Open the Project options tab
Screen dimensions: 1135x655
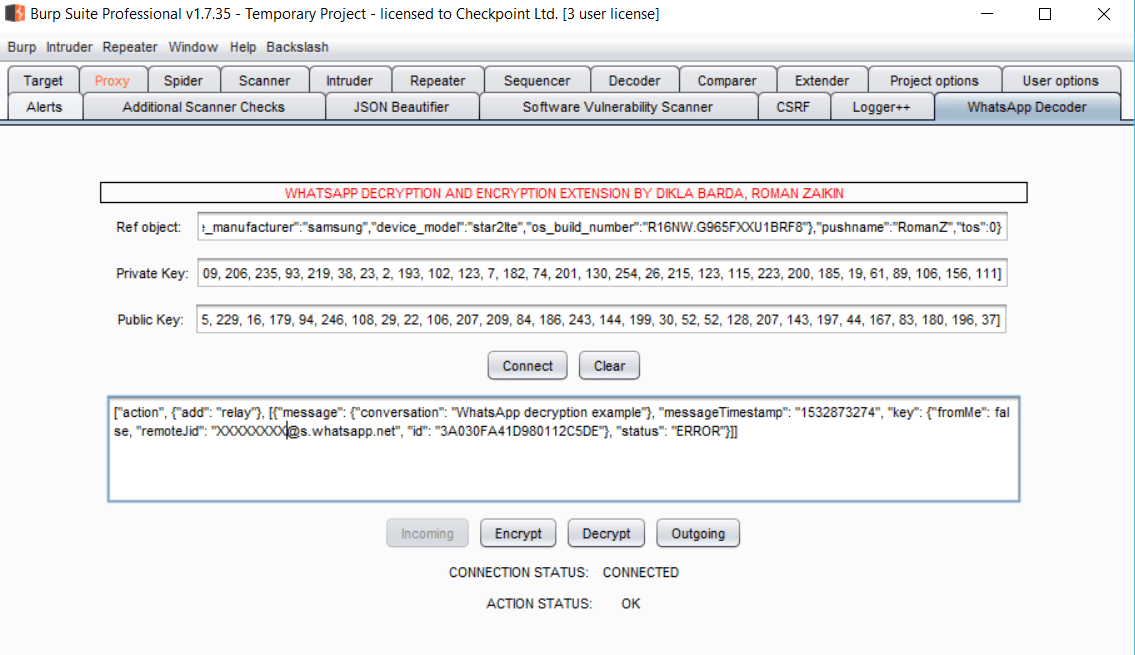point(934,80)
